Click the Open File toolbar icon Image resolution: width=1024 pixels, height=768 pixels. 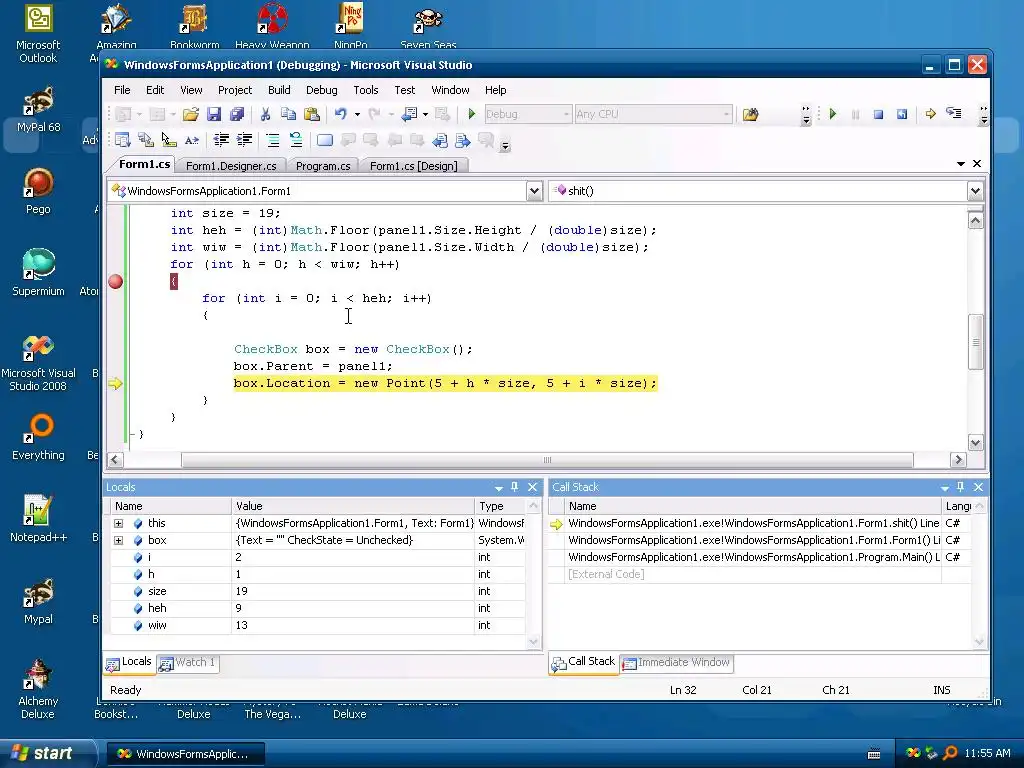click(190, 114)
